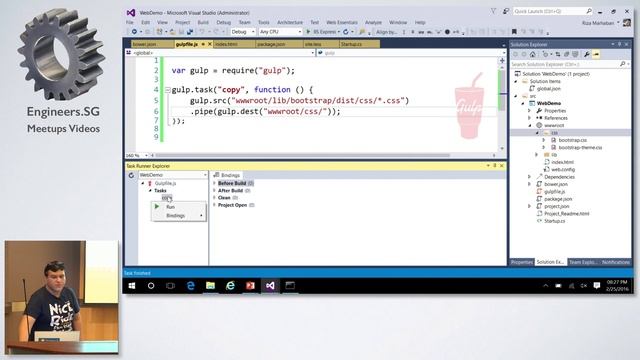Expand the Before Build binding

click(214, 183)
